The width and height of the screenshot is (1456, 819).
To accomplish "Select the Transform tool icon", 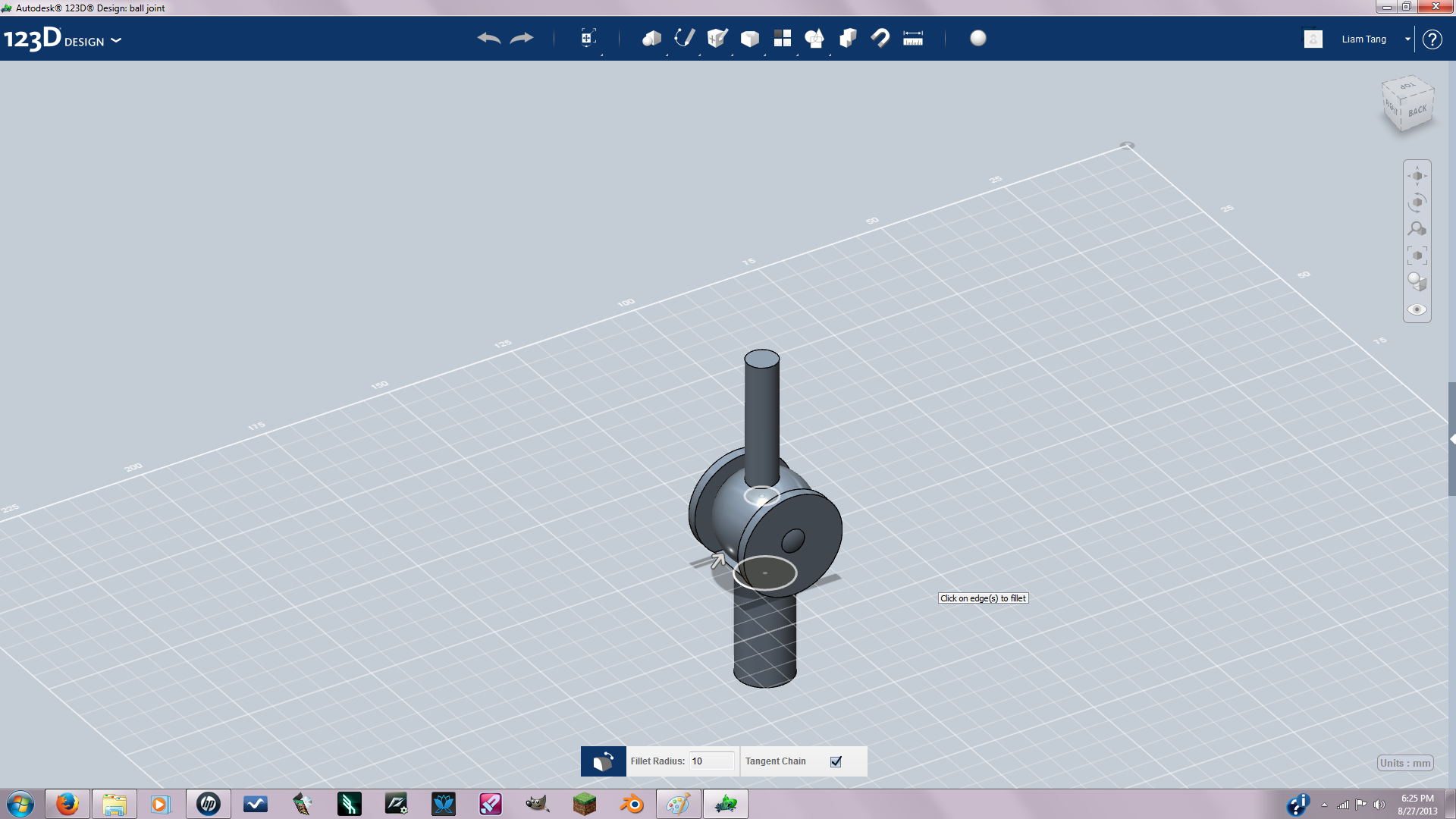I will [588, 38].
